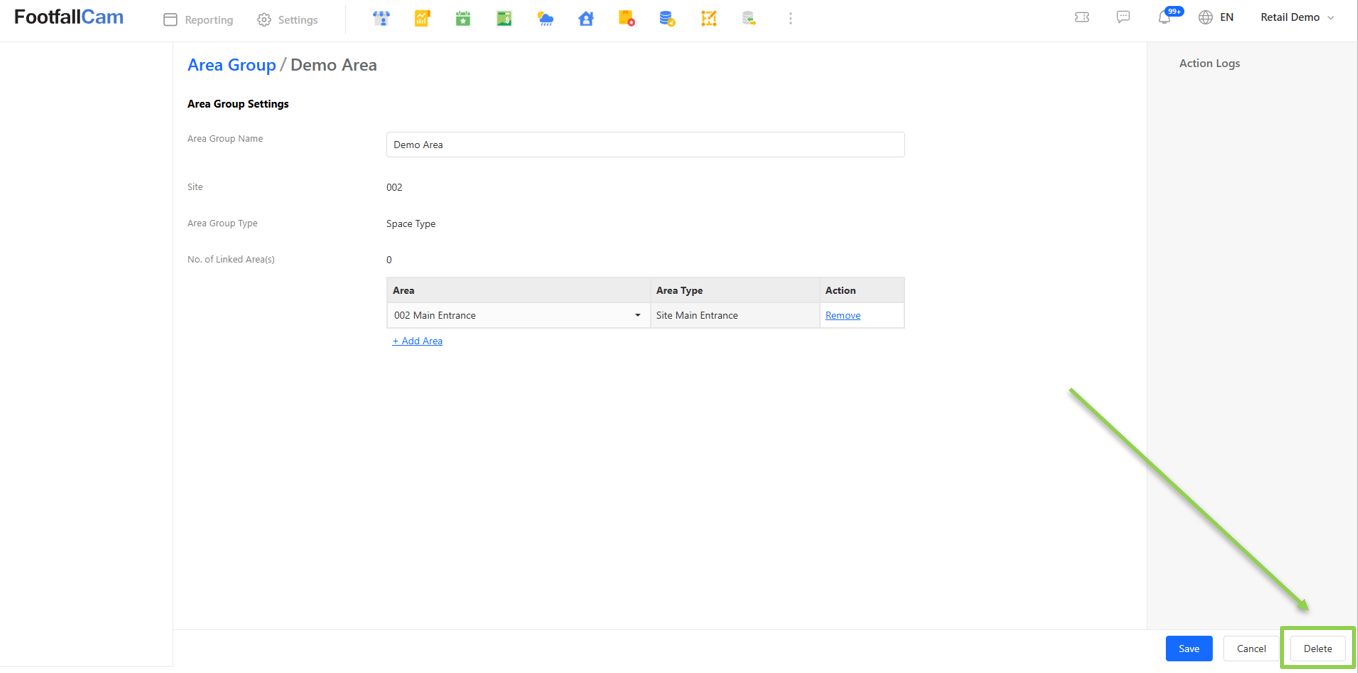Open the orange chart report icon
This screenshot has width=1358, height=673.
point(422,19)
